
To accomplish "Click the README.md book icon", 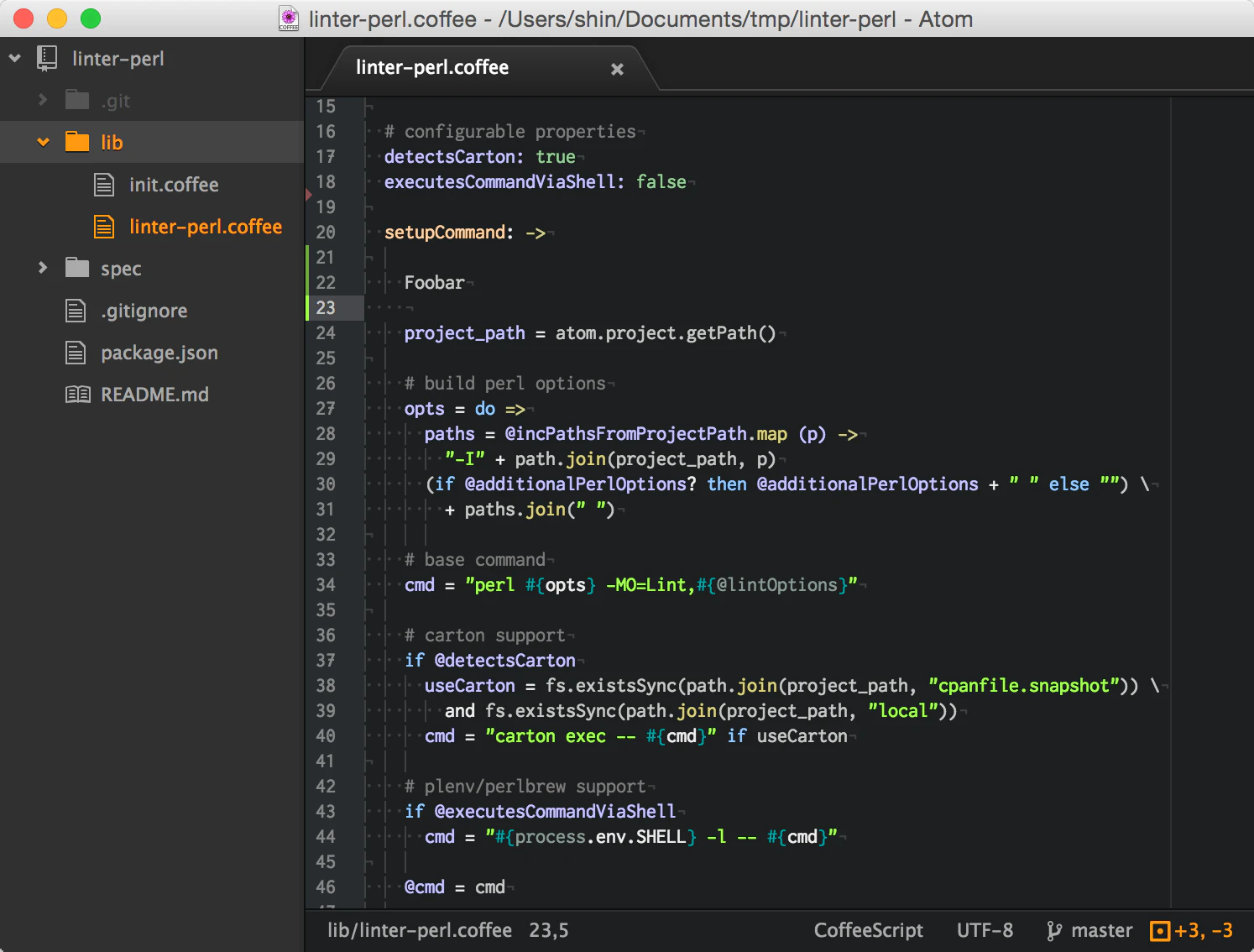I will click(78, 395).
